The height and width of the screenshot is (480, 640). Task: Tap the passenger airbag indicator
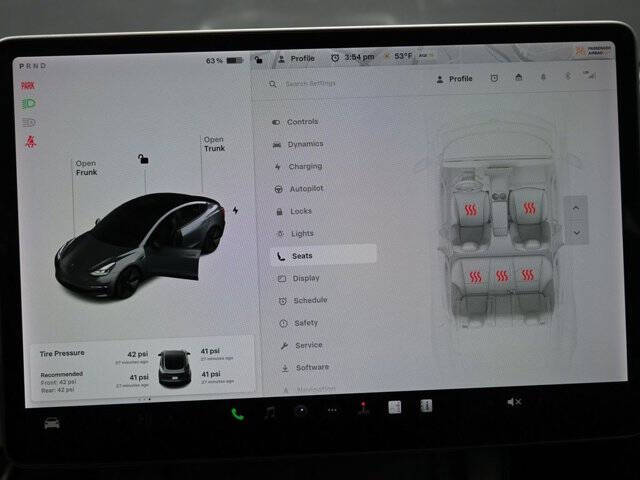(x=593, y=51)
